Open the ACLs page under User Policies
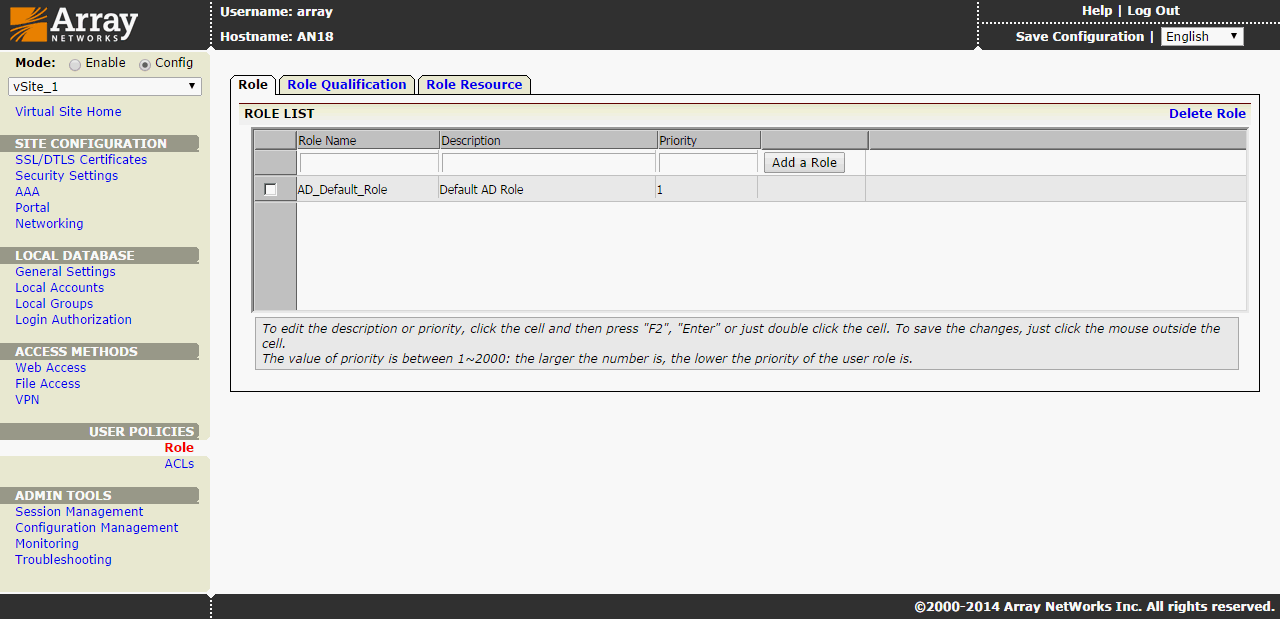Screen dimensions: 1280x619 click(179, 464)
